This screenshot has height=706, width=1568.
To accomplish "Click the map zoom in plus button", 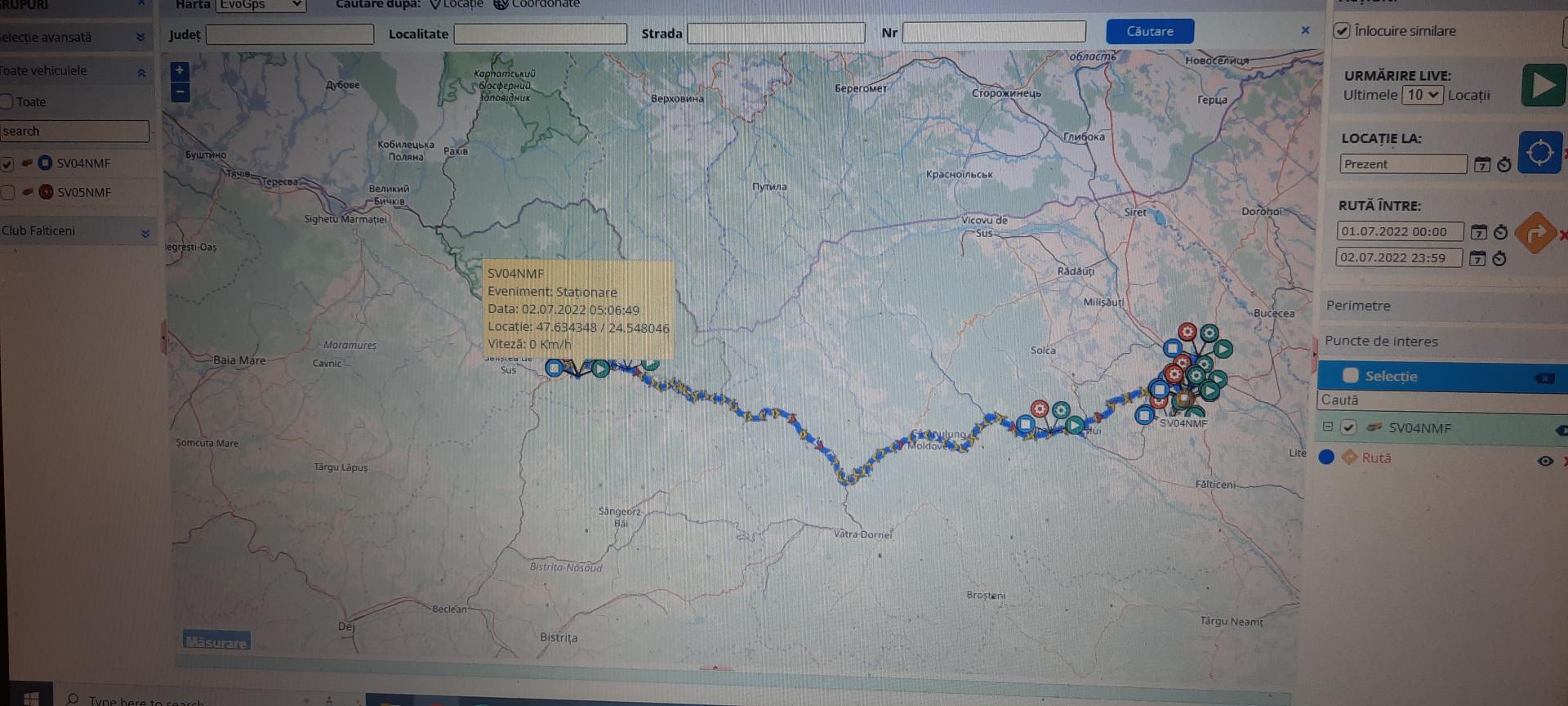I will (180, 71).
